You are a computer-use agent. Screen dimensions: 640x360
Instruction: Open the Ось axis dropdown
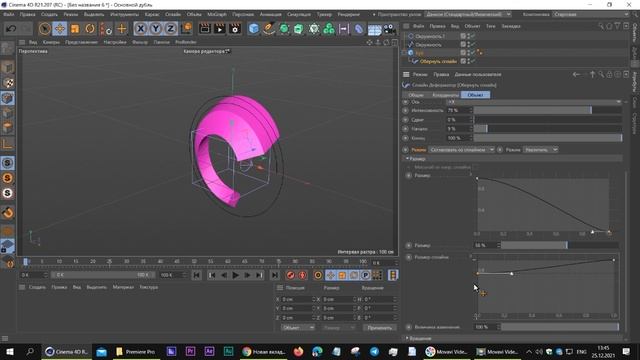(534, 102)
